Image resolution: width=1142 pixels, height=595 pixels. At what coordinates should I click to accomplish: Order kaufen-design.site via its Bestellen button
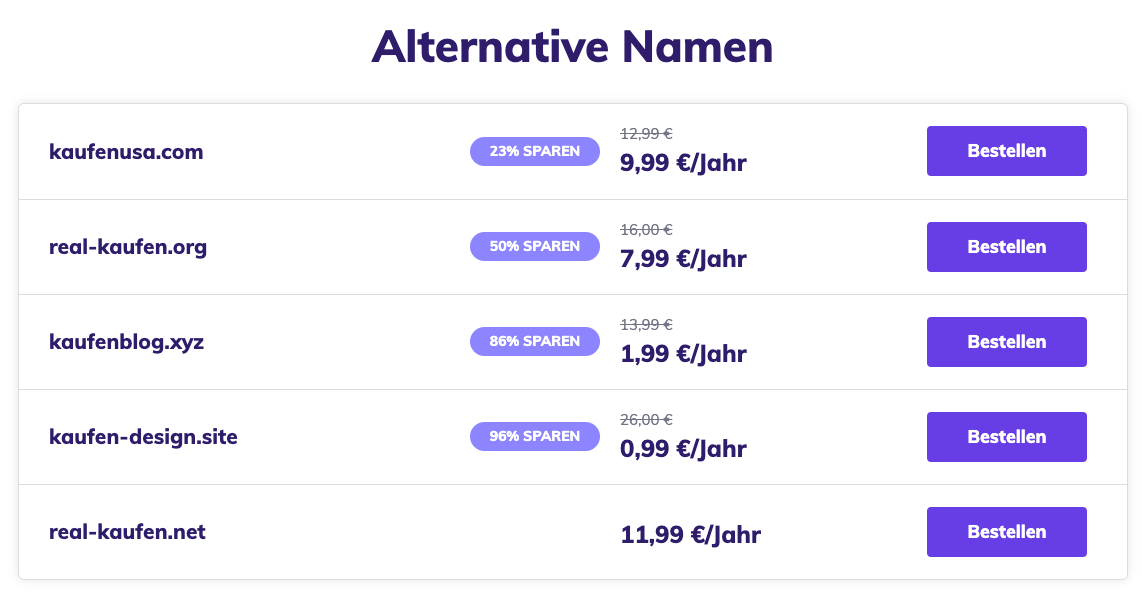pos(1006,436)
